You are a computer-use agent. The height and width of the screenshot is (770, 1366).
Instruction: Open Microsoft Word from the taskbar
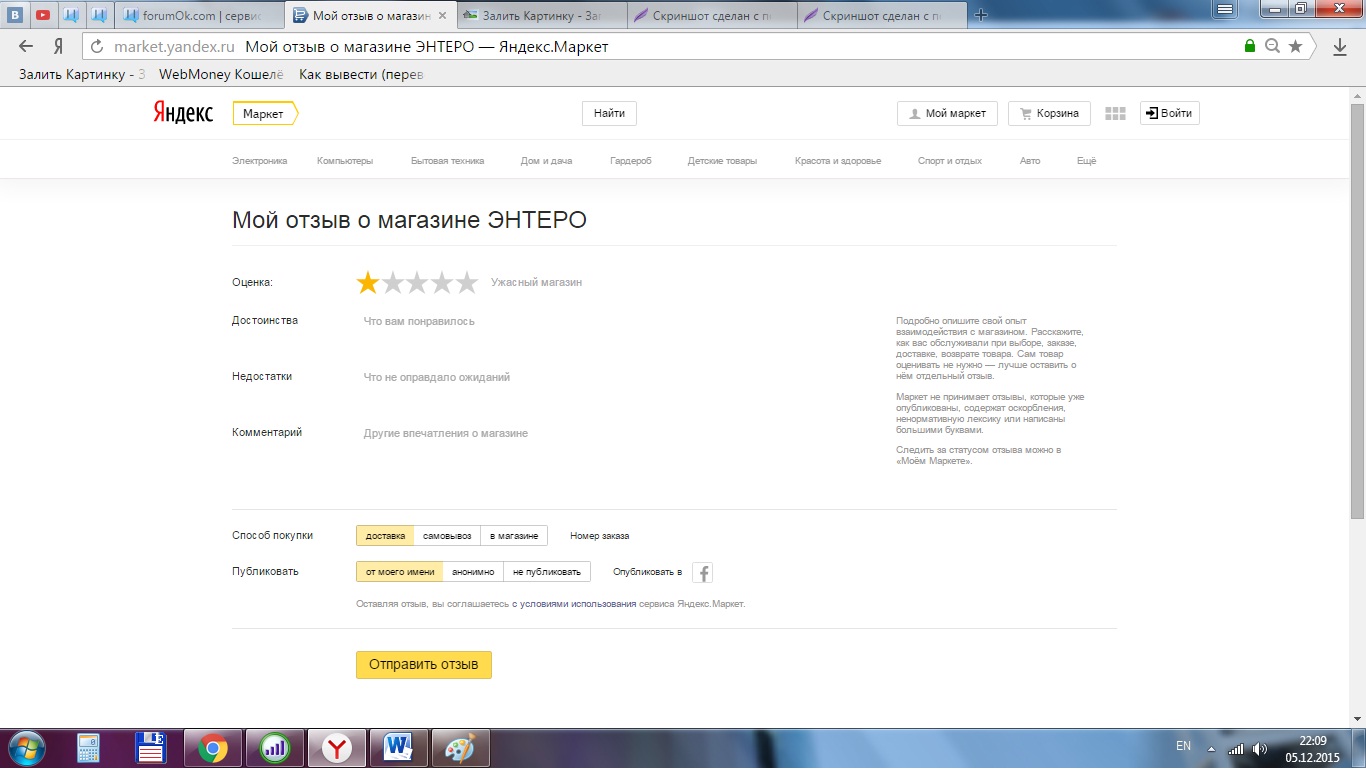click(399, 748)
